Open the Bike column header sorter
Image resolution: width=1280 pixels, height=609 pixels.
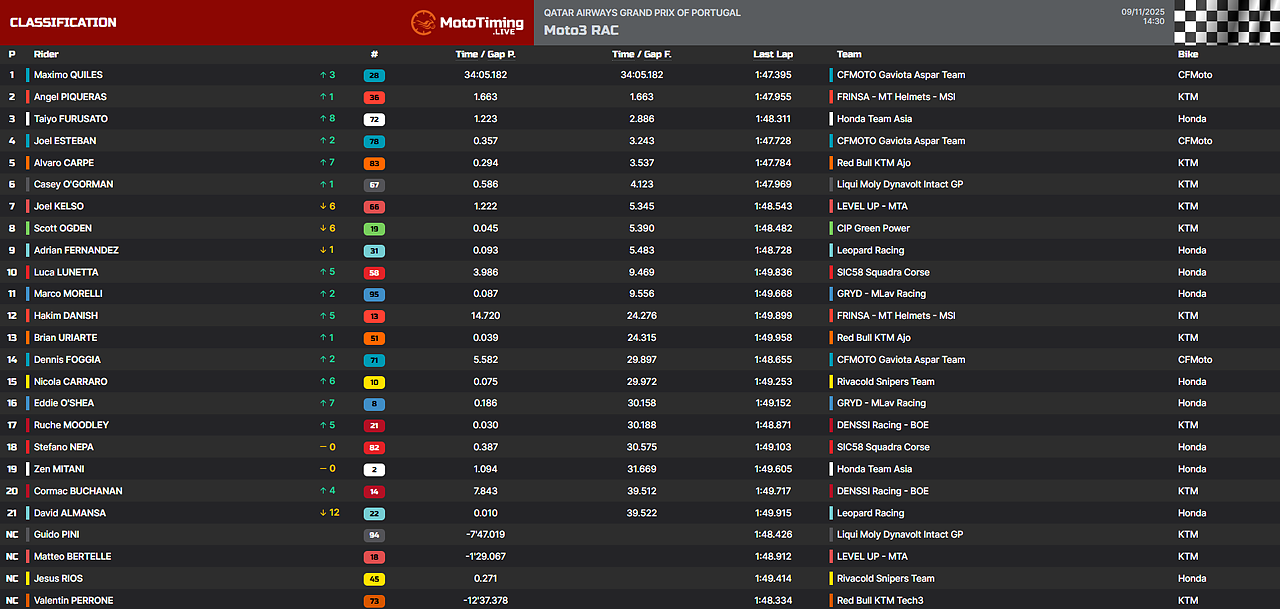pyautogui.click(x=1190, y=54)
